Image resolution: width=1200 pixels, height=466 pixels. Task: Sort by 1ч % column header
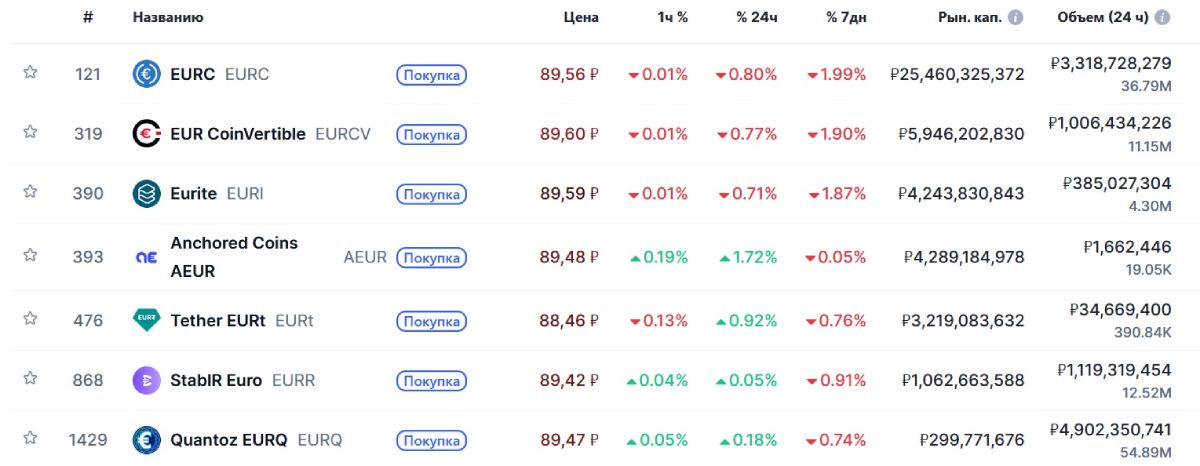click(x=672, y=17)
